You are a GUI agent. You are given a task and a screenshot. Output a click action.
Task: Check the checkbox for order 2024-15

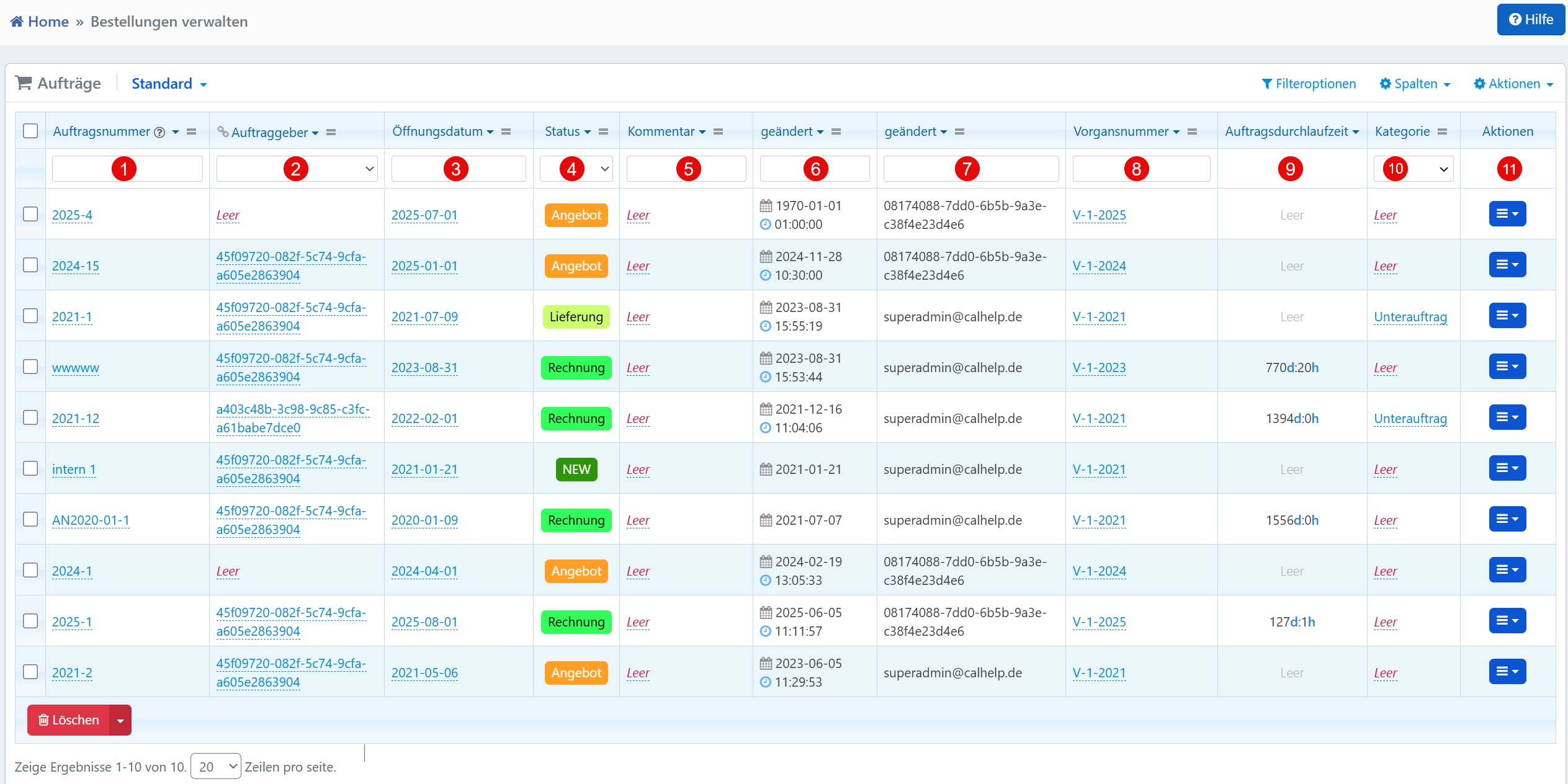30,265
